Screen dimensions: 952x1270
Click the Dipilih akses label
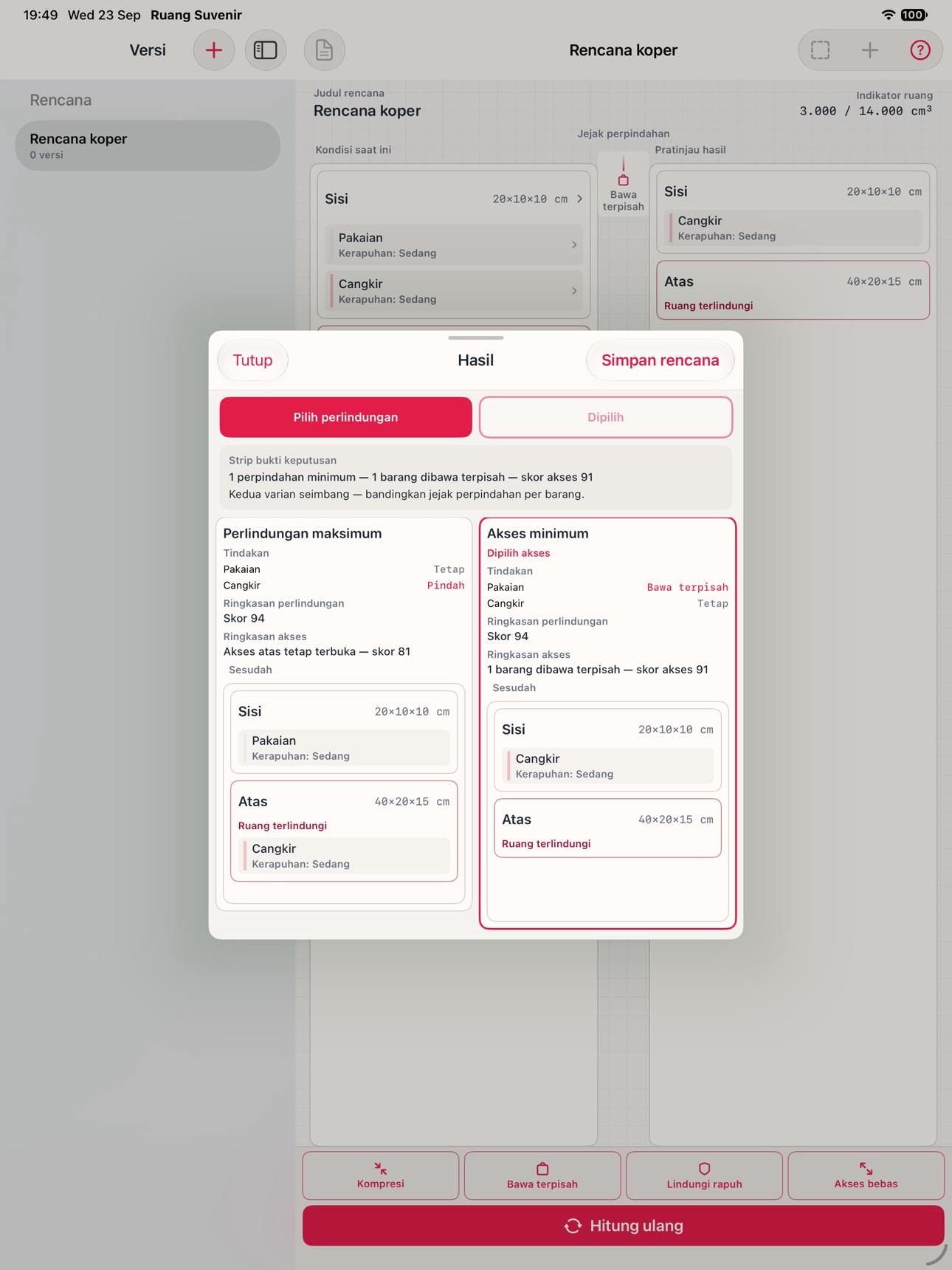[518, 553]
